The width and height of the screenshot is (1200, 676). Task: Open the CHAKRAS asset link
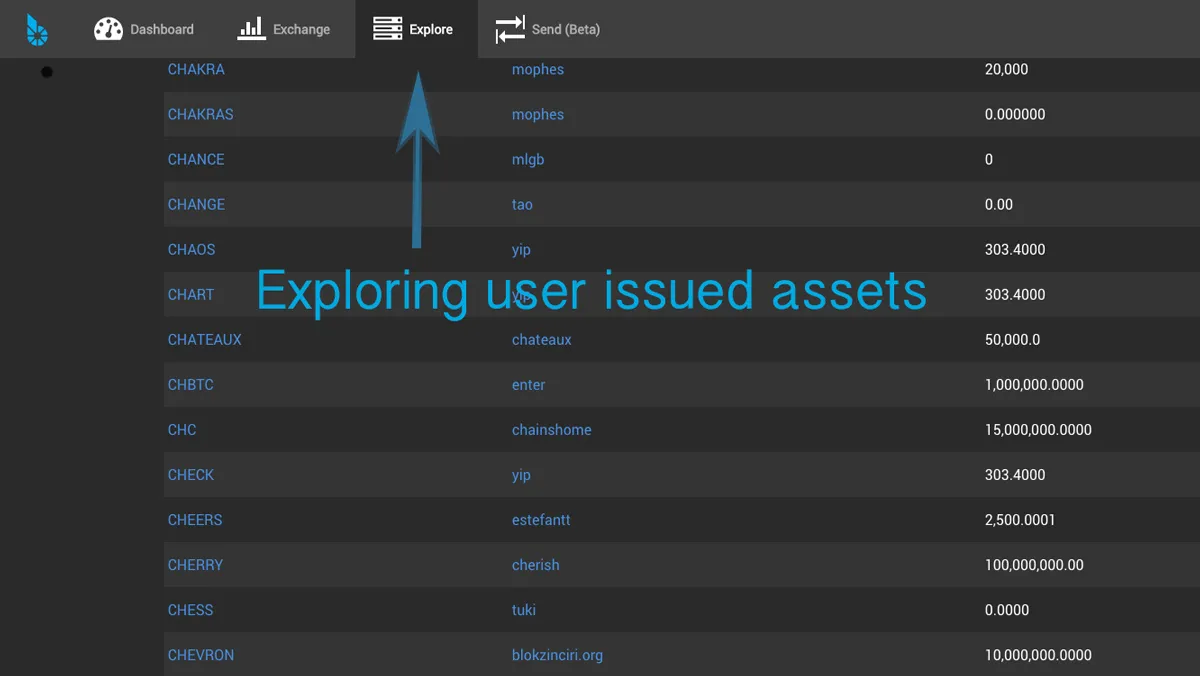coord(200,114)
